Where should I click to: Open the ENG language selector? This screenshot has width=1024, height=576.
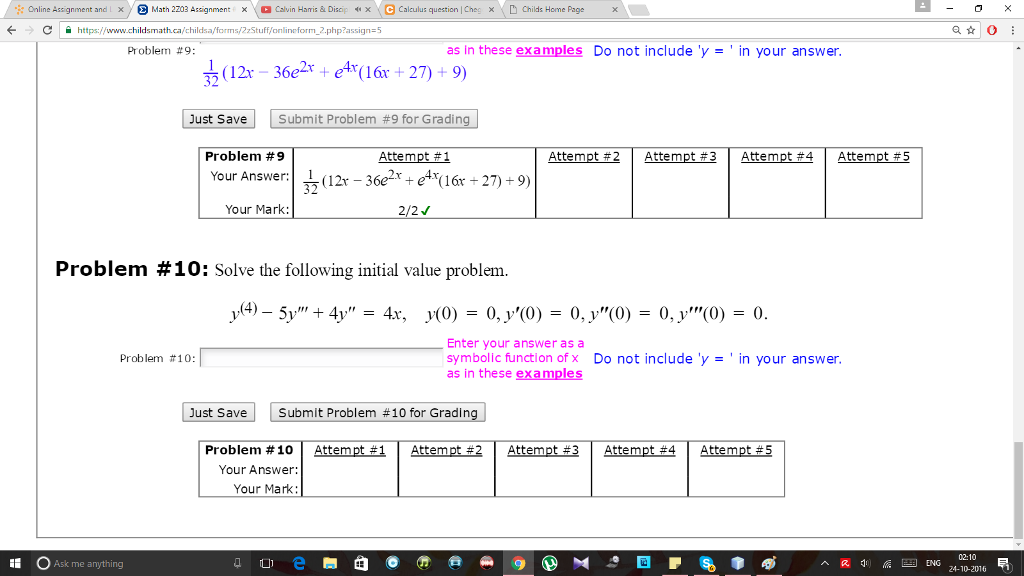933,563
